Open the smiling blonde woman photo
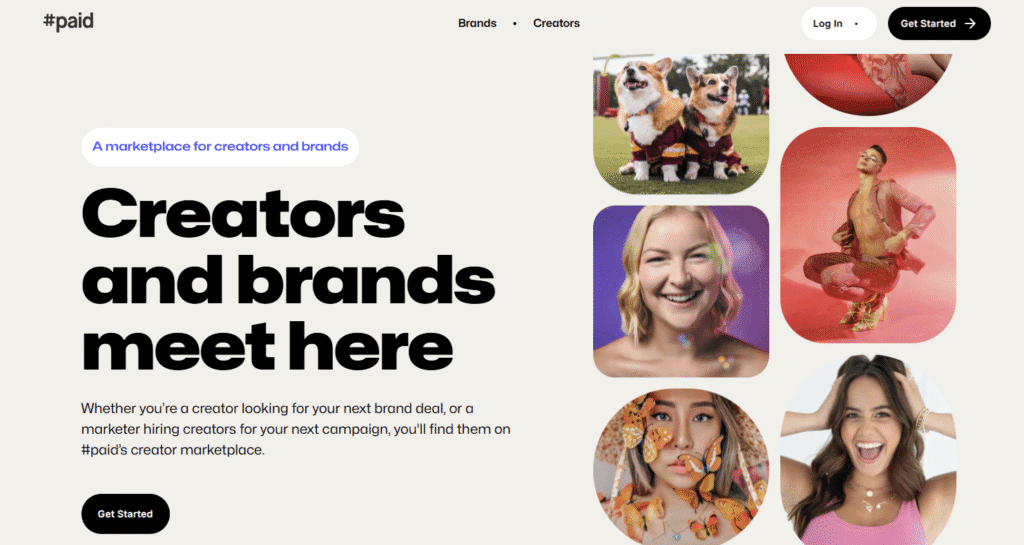The height and width of the screenshot is (545, 1024). click(x=681, y=291)
